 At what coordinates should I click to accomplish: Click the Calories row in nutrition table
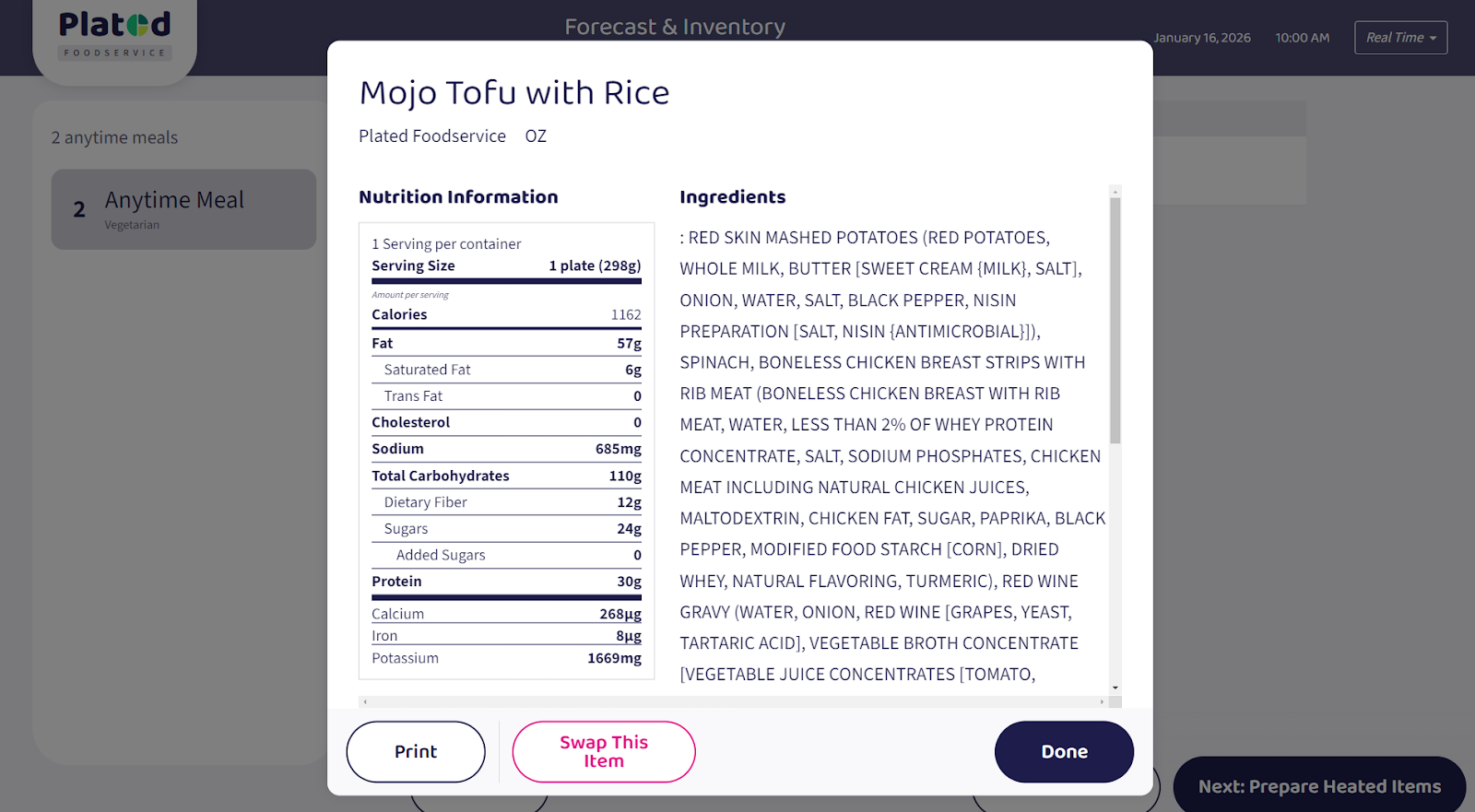(506, 315)
